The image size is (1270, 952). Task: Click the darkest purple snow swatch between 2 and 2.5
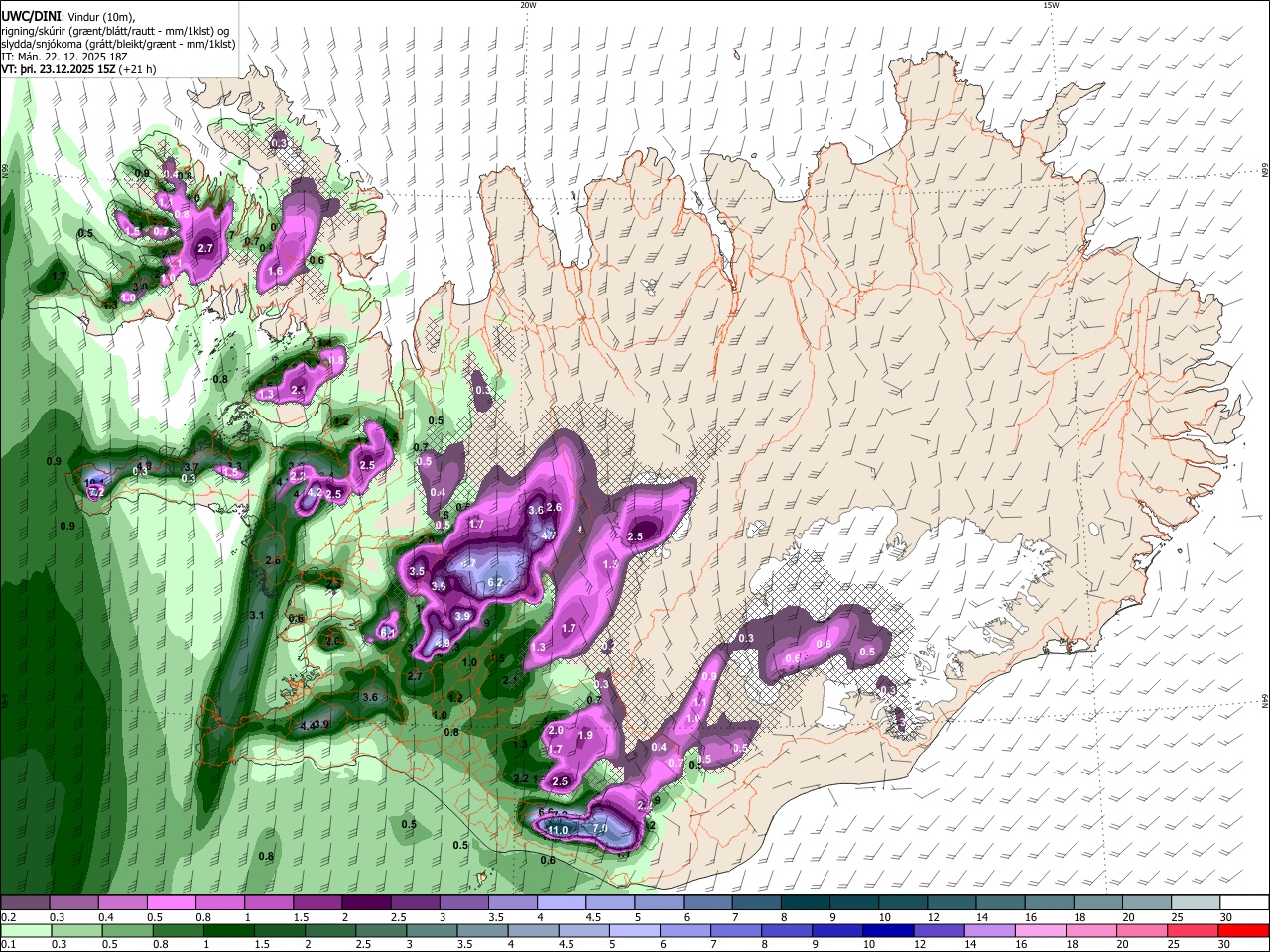[x=366, y=903]
